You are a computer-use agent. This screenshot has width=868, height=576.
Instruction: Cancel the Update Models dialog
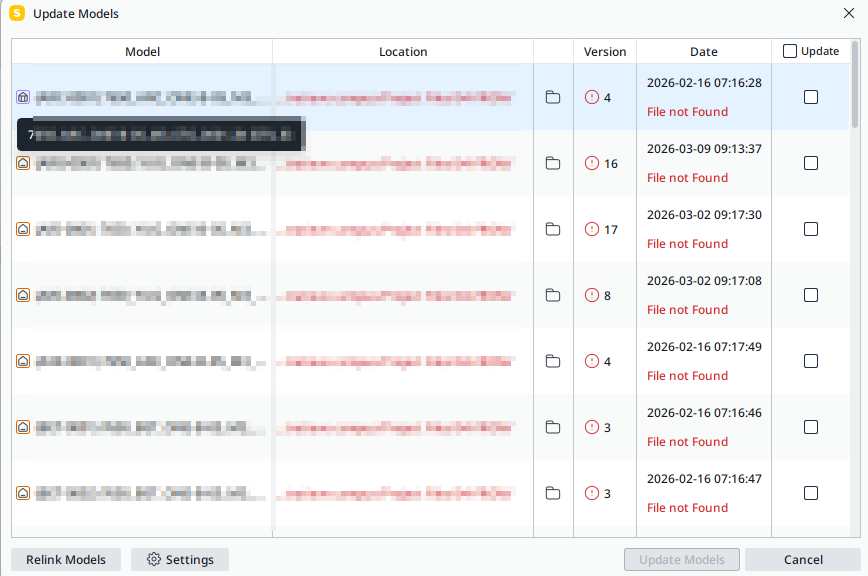point(803,559)
